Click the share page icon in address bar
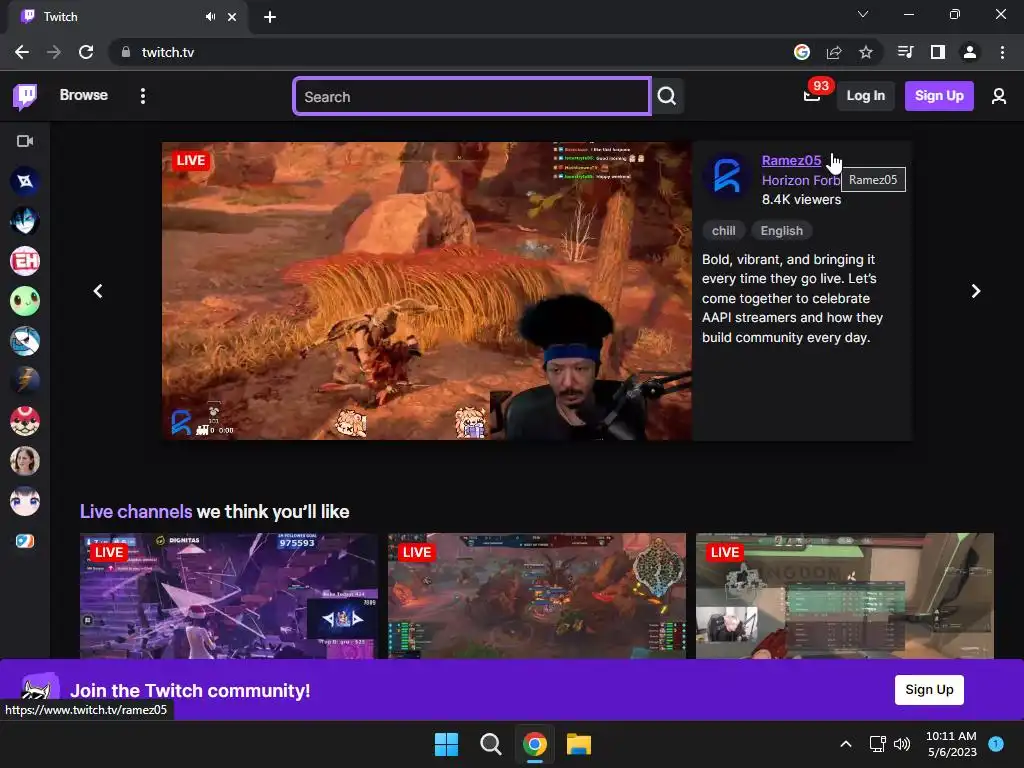Viewport: 1024px width, 768px height. click(834, 52)
